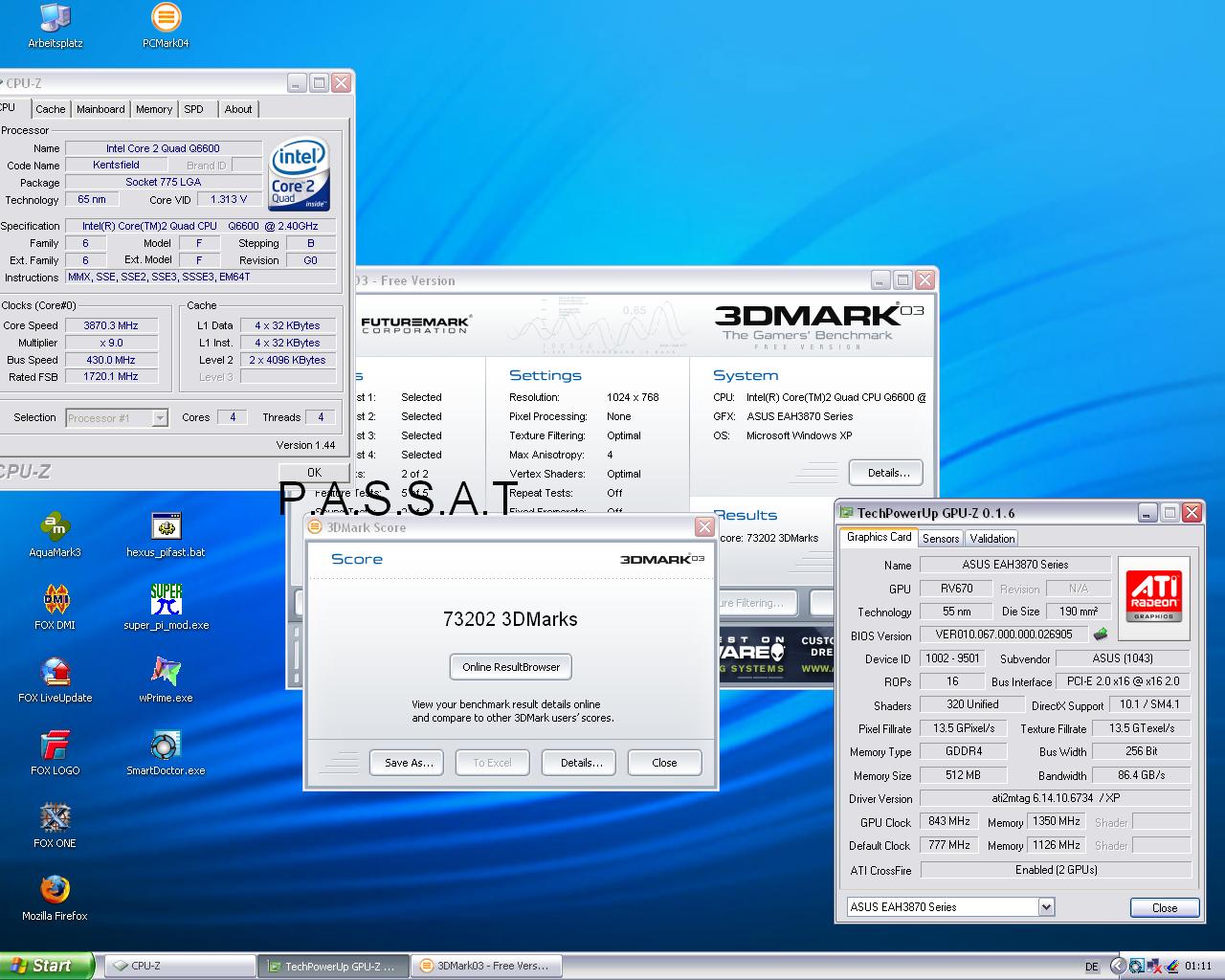Click the Core Speed 3870.3 MHz field
Screen dimensions: 1225x980
coord(111,325)
